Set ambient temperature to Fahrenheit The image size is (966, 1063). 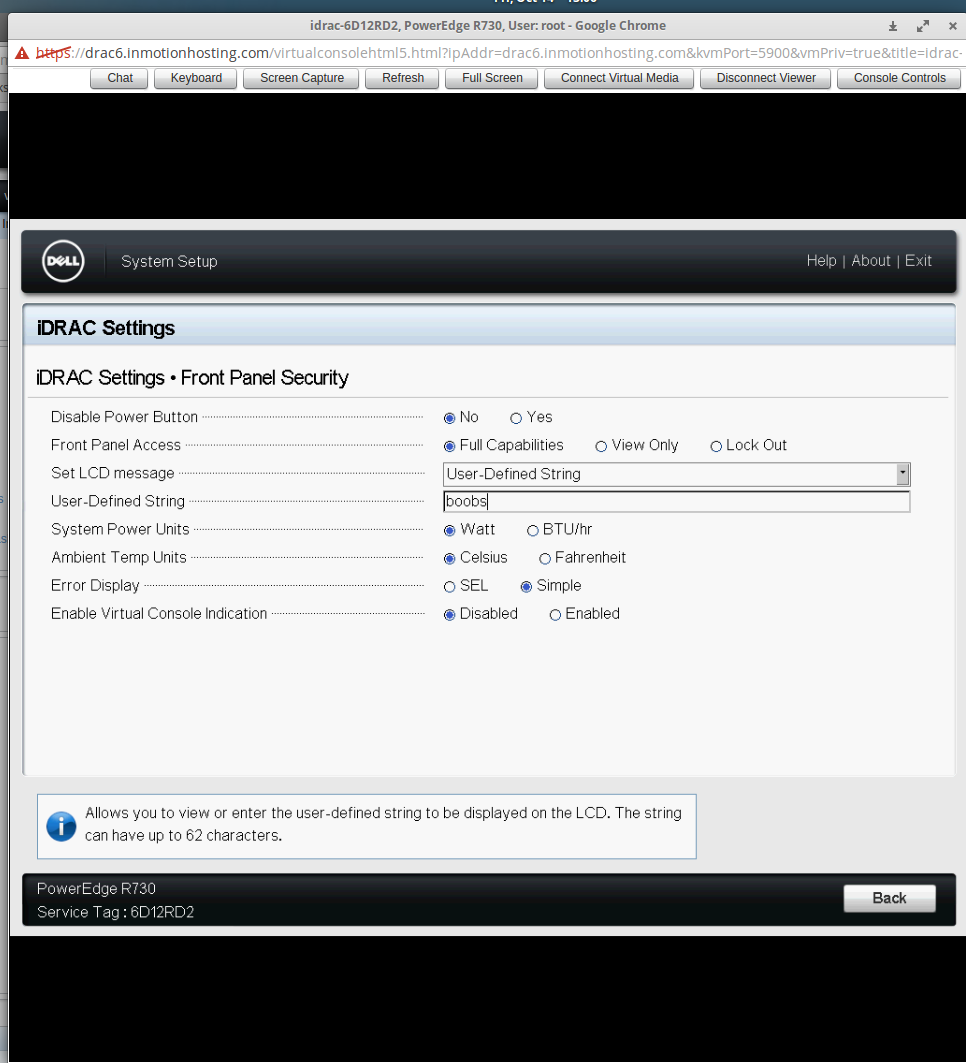545,558
